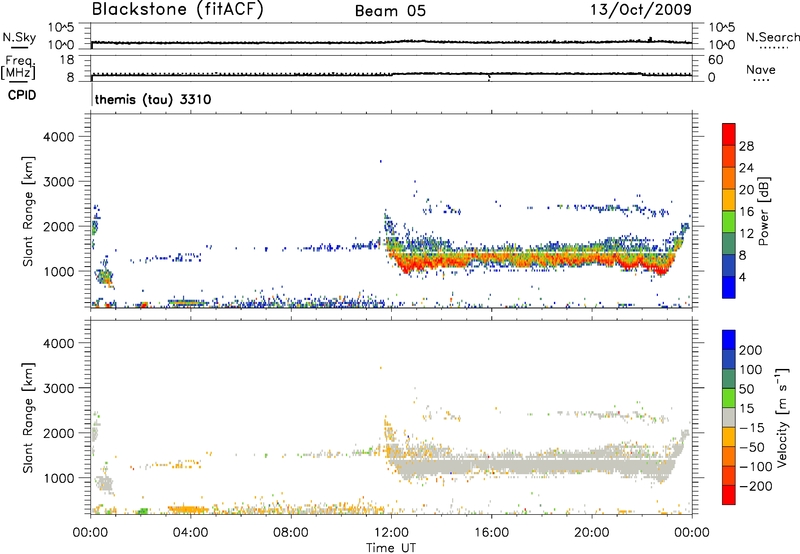The image size is (800, 554).
Task: Pick the dark blue top segment of Velocity colorbar
Action: 729,340
